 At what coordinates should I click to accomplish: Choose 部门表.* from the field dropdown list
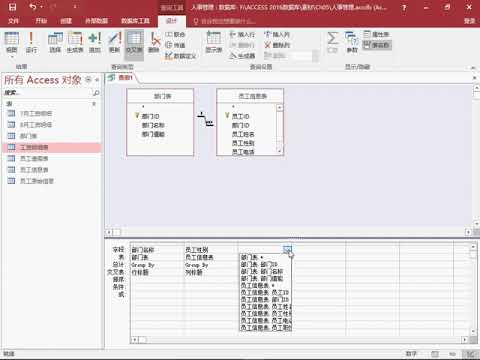(265, 257)
